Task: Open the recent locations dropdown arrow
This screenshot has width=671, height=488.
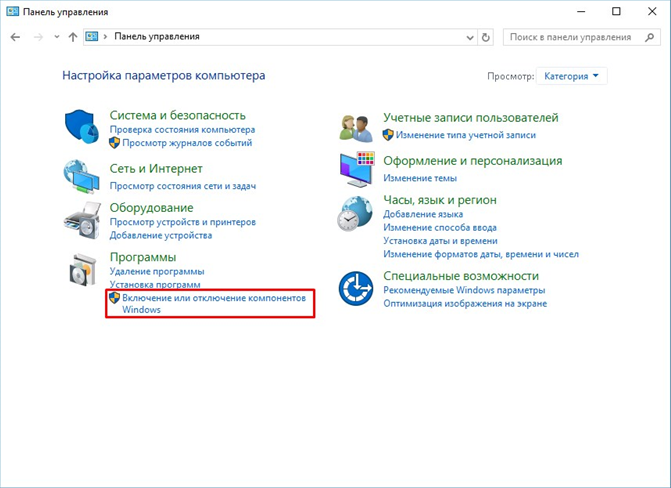Action: point(57,37)
